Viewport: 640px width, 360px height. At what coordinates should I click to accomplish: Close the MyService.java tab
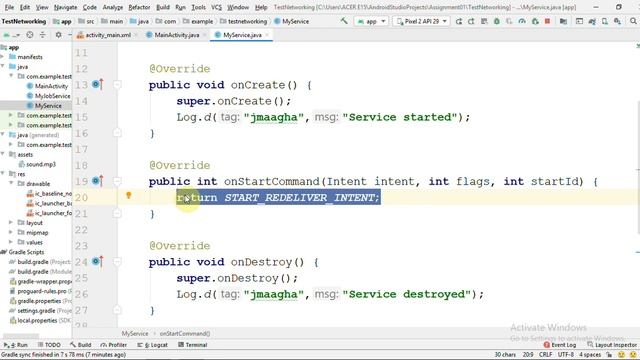[x=267, y=35]
